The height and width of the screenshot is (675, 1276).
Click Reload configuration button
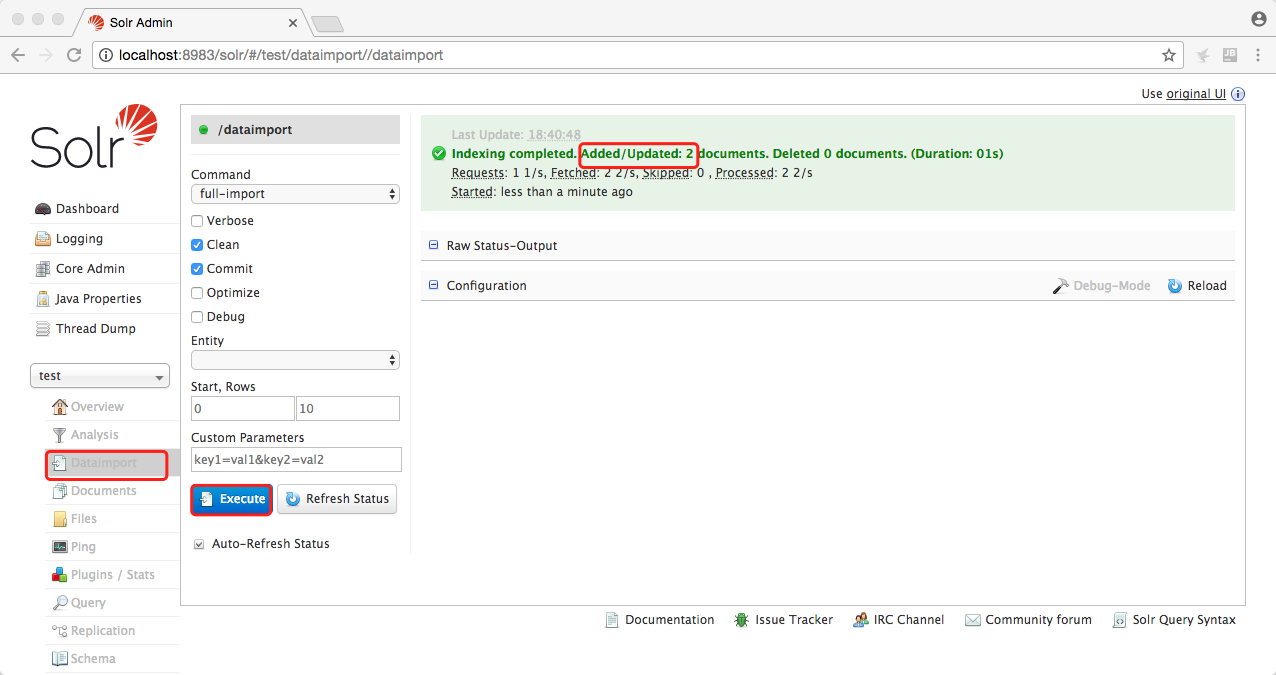click(1197, 286)
